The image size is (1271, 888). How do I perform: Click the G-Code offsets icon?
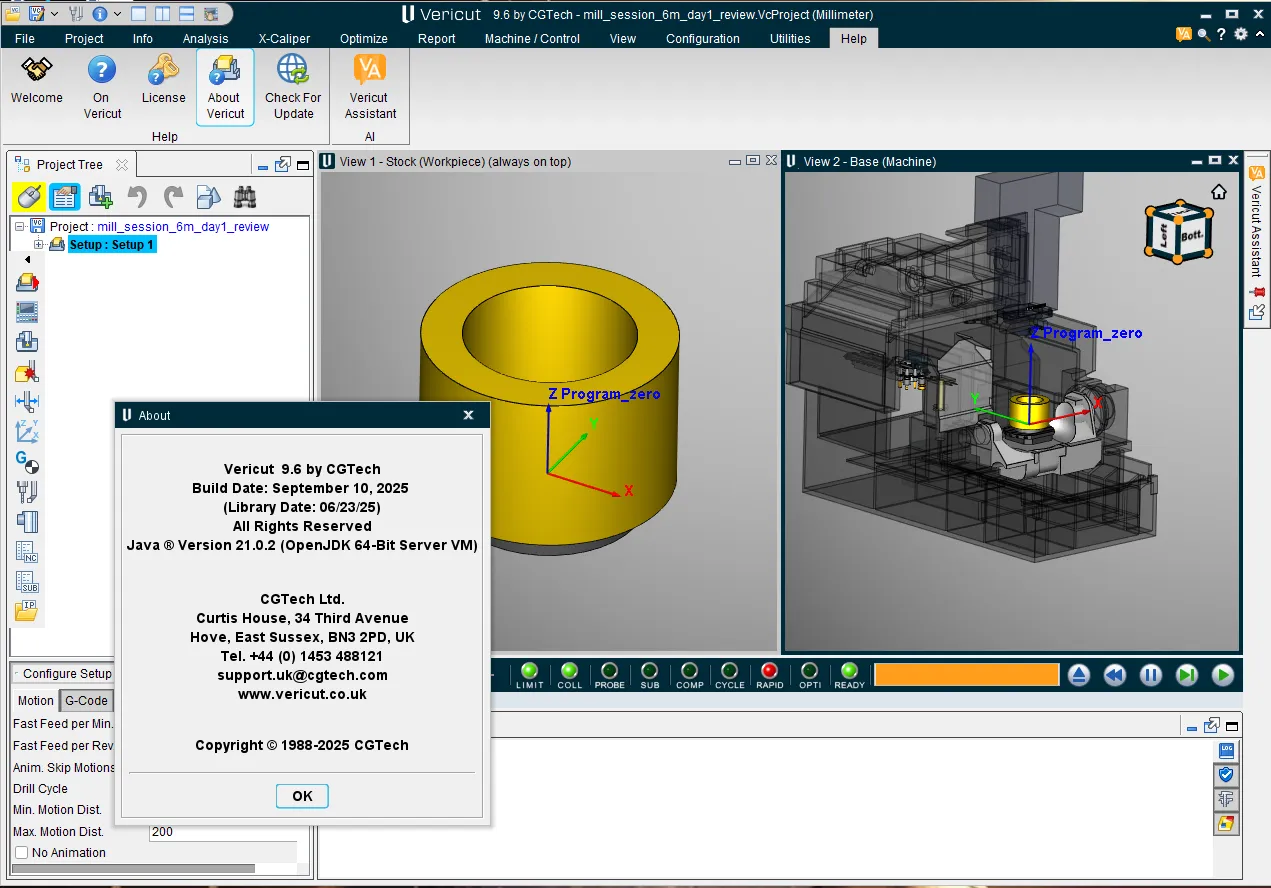(27, 462)
